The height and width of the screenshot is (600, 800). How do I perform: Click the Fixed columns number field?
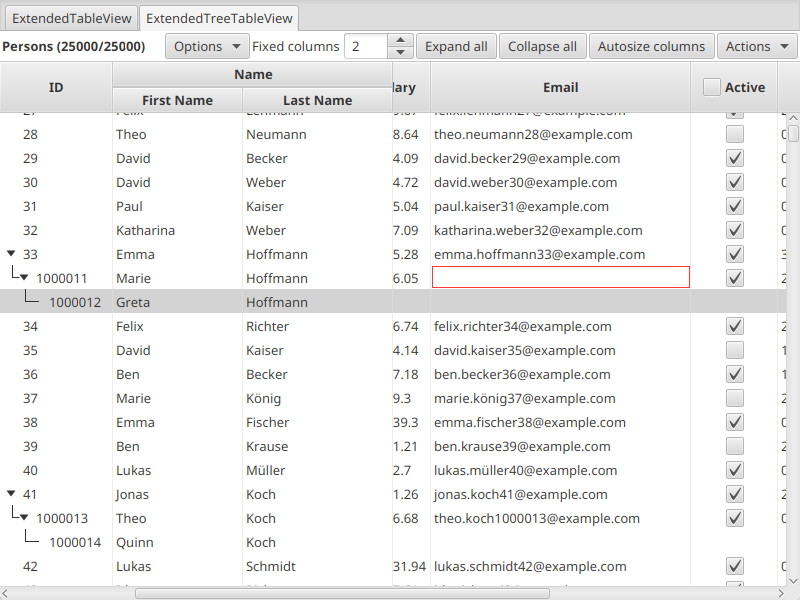click(x=366, y=46)
